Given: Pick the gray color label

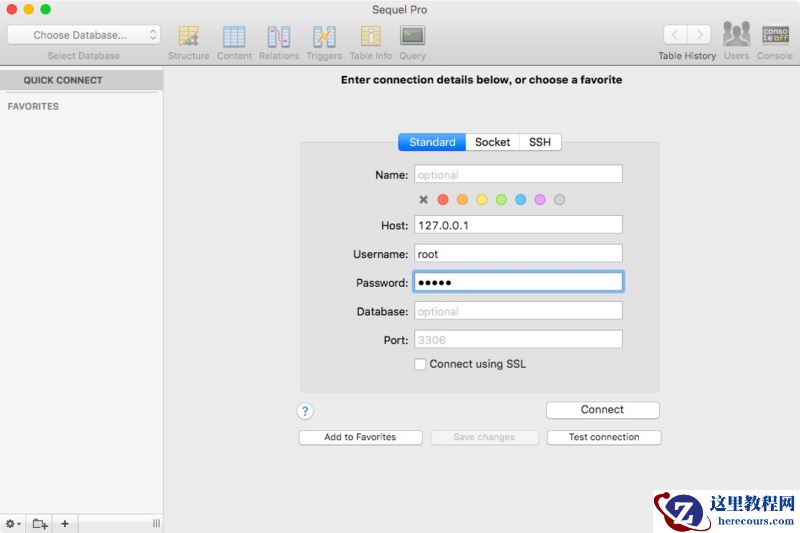Looking at the screenshot, I should pos(559,199).
